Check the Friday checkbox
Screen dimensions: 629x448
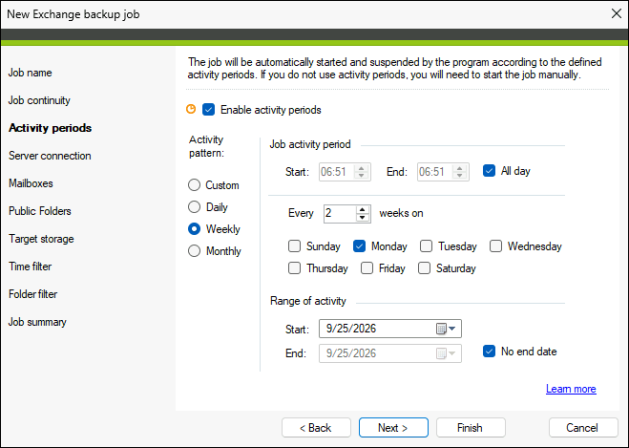pyautogui.click(x=367, y=268)
